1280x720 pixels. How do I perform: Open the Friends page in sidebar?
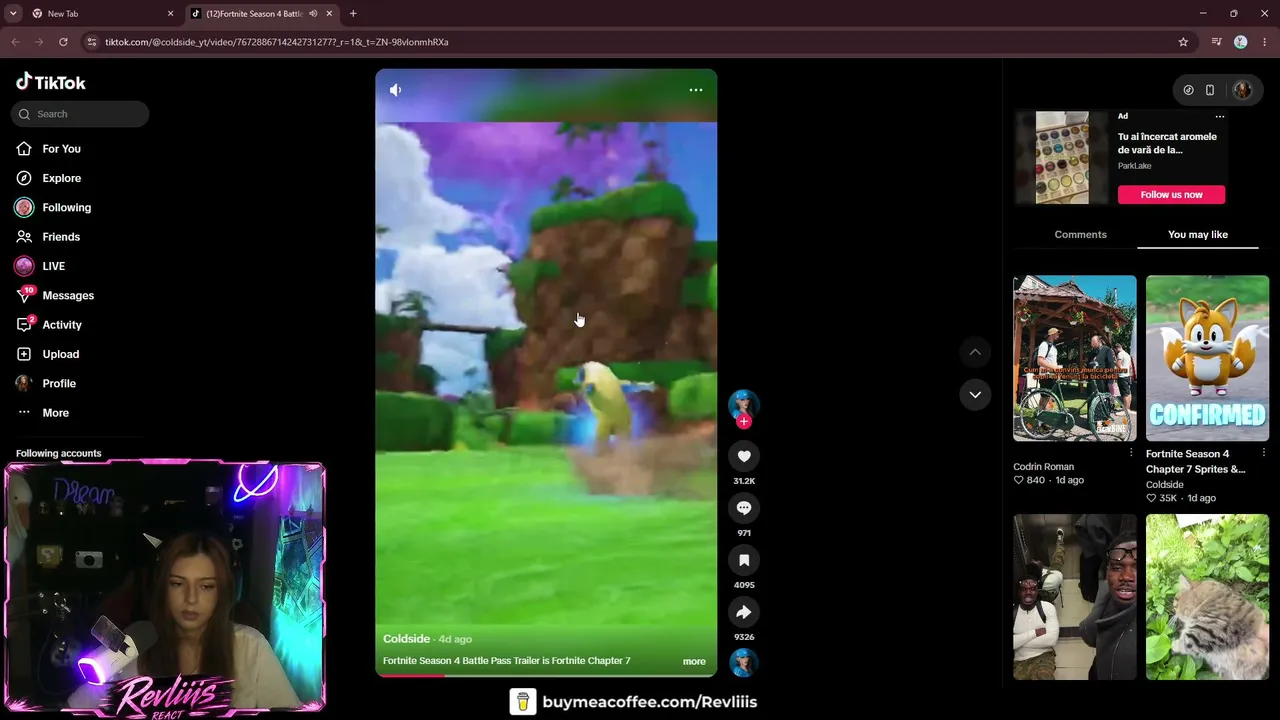tap(60, 237)
